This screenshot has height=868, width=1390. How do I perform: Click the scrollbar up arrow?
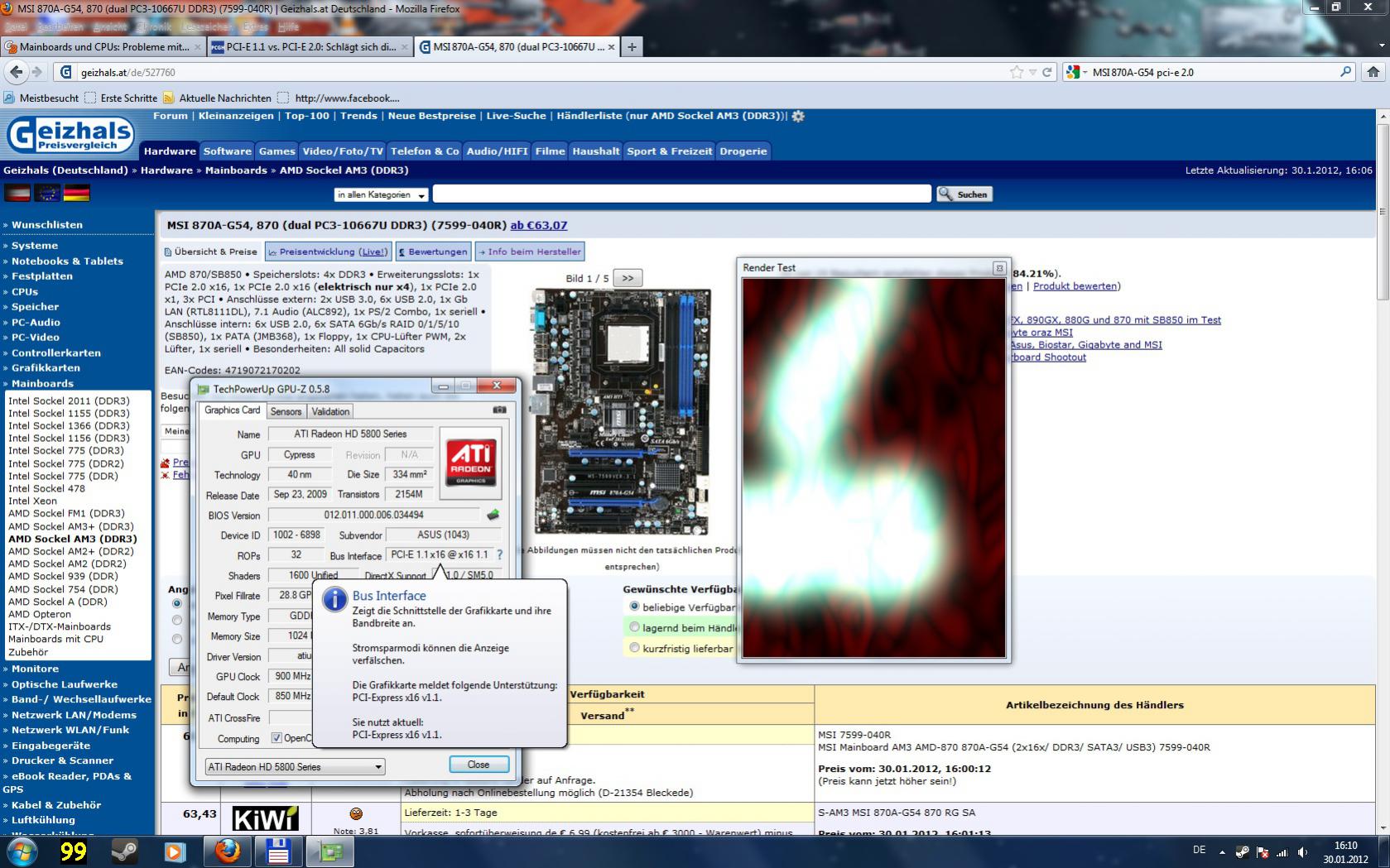tap(1383, 117)
